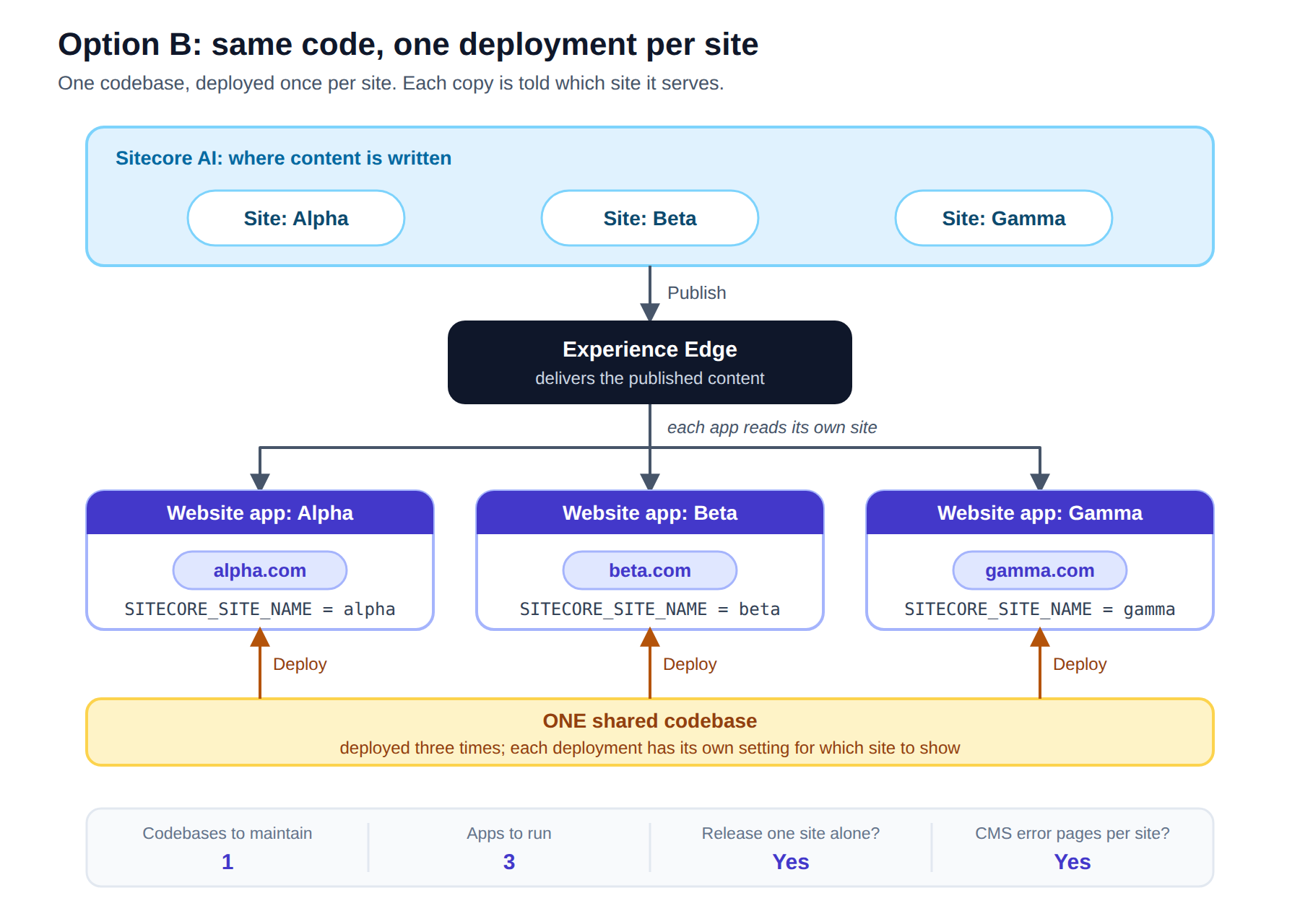The width and height of the screenshot is (1300, 924).
Task: Open the gamma.com link
Action: tap(1040, 570)
